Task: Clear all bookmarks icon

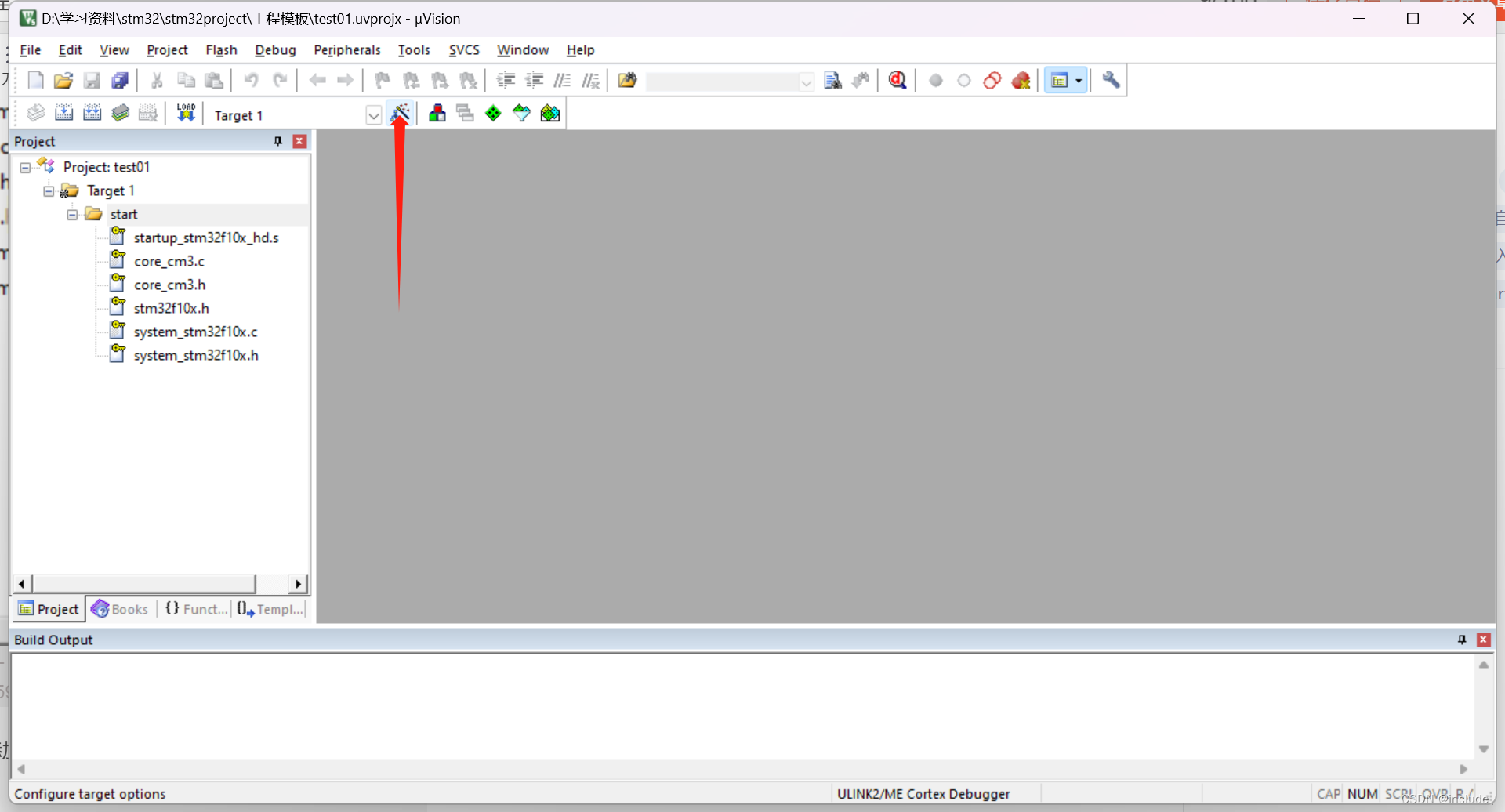Action: [468, 81]
